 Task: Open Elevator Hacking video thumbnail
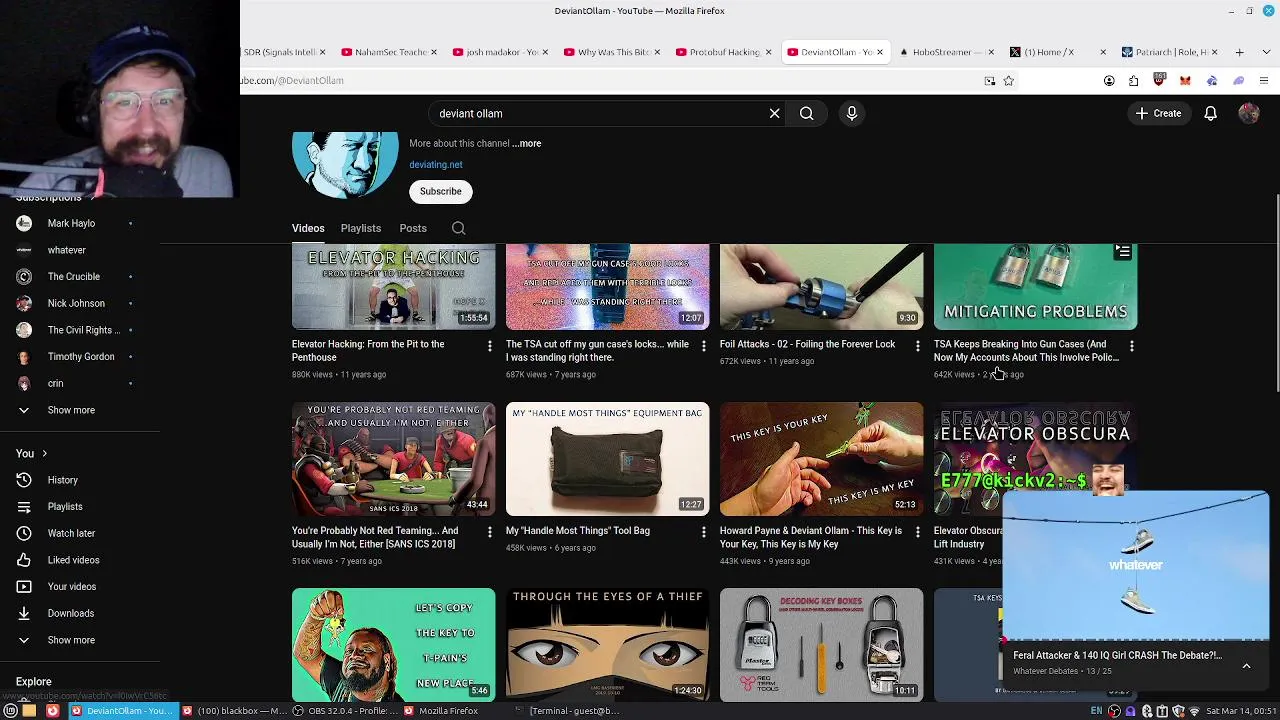pyautogui.click(x=393, y=286)
